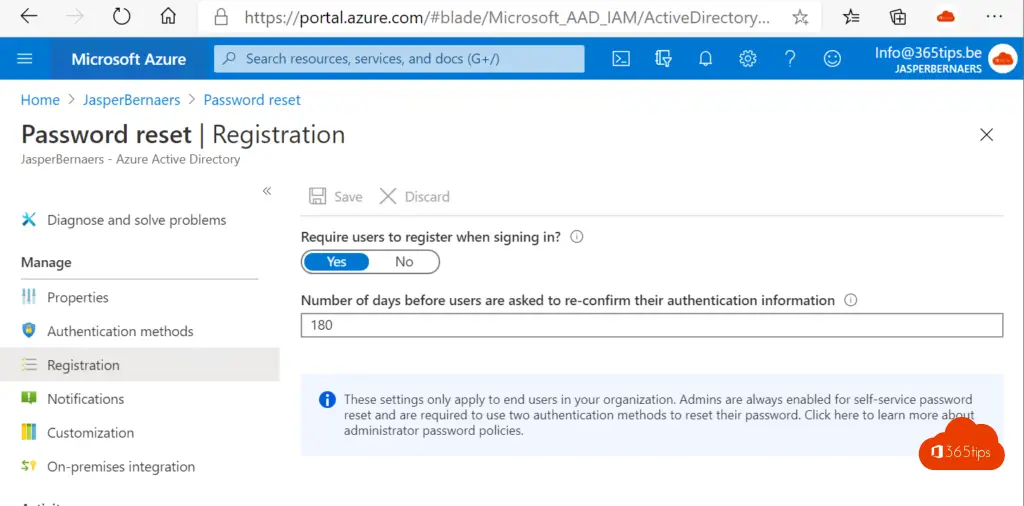Open the browser ellipsis settings menu
Viewport: 1024px width, 506px height.
point(993,17)
